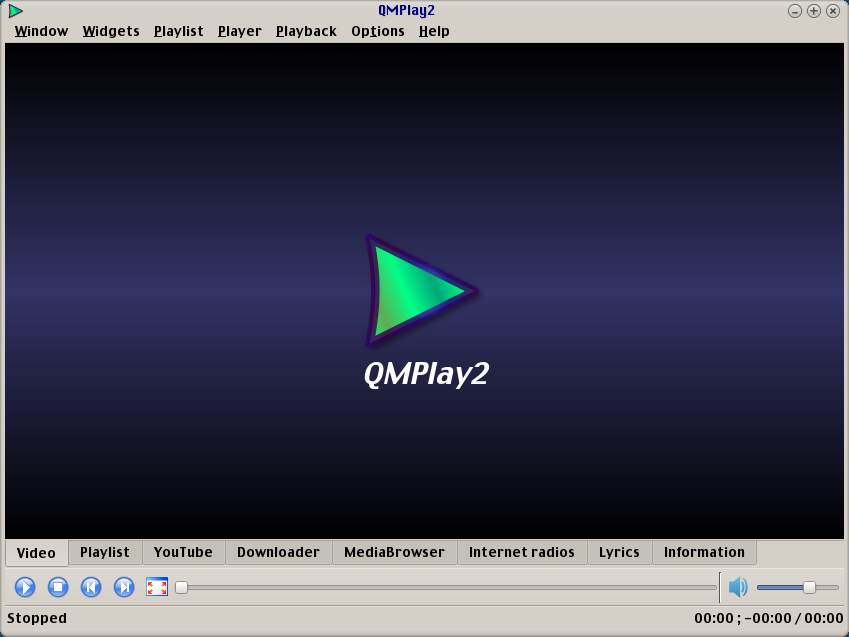Switch to the Downloader tab
Viewport: 849px width, 637px height.
pos(278,552)
